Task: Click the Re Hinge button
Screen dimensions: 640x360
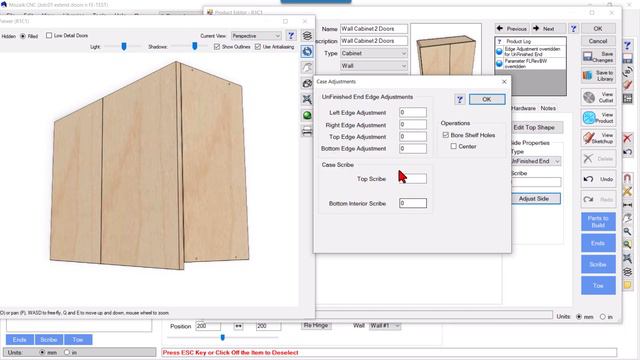Action: click(x=316, y=326)
